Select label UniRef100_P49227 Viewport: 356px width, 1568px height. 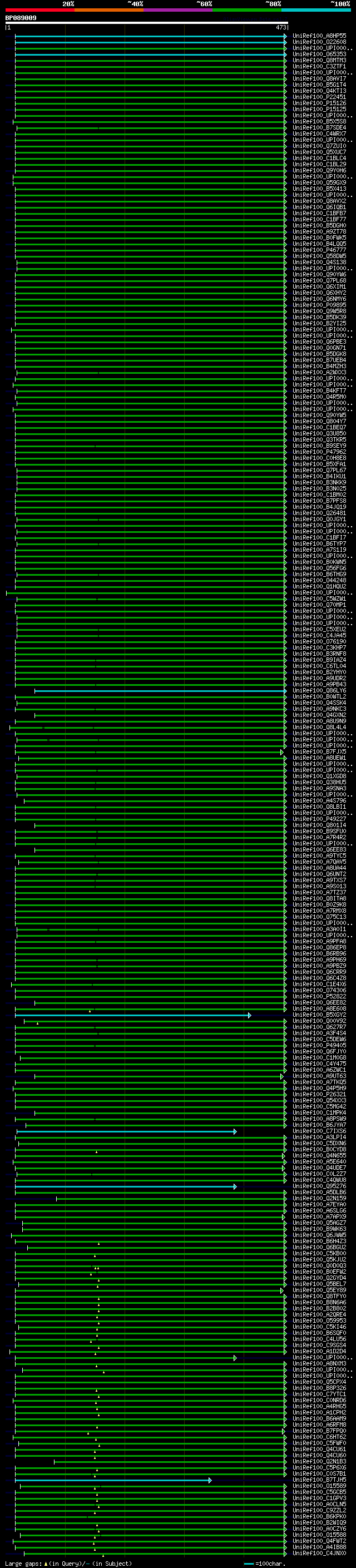coord(319,819)
